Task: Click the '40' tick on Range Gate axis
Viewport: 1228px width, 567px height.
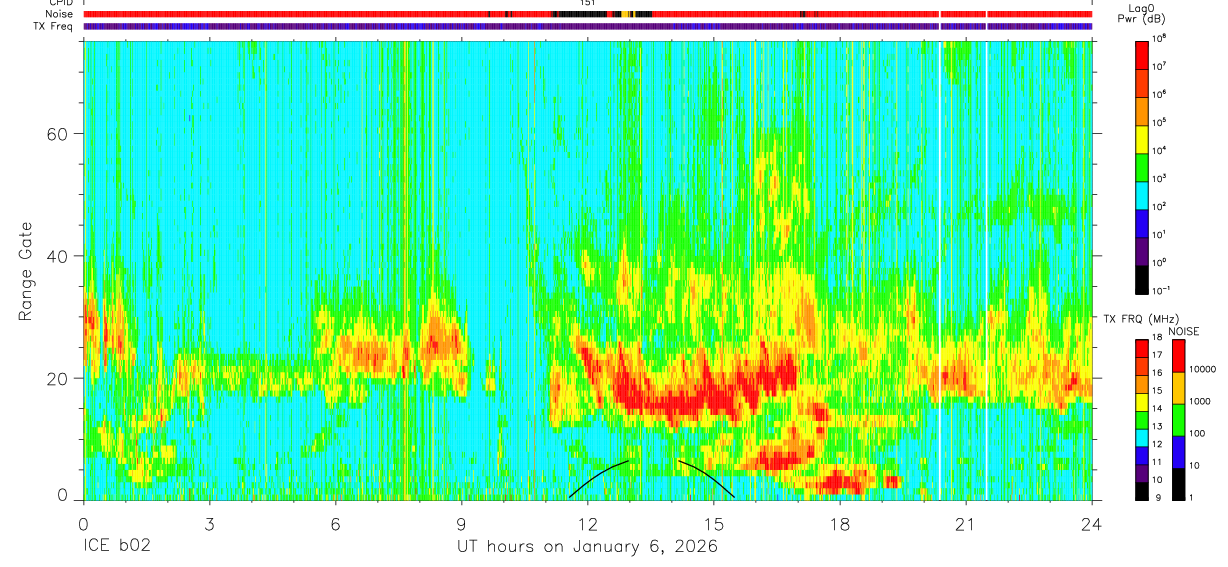Action: [59, 256]
